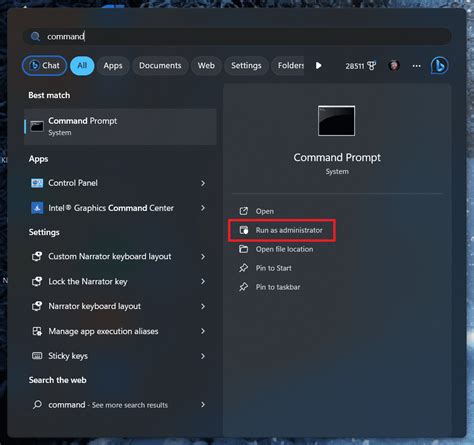Select Command Prompt best match result
474x445 pixels.
coord(120,126)
